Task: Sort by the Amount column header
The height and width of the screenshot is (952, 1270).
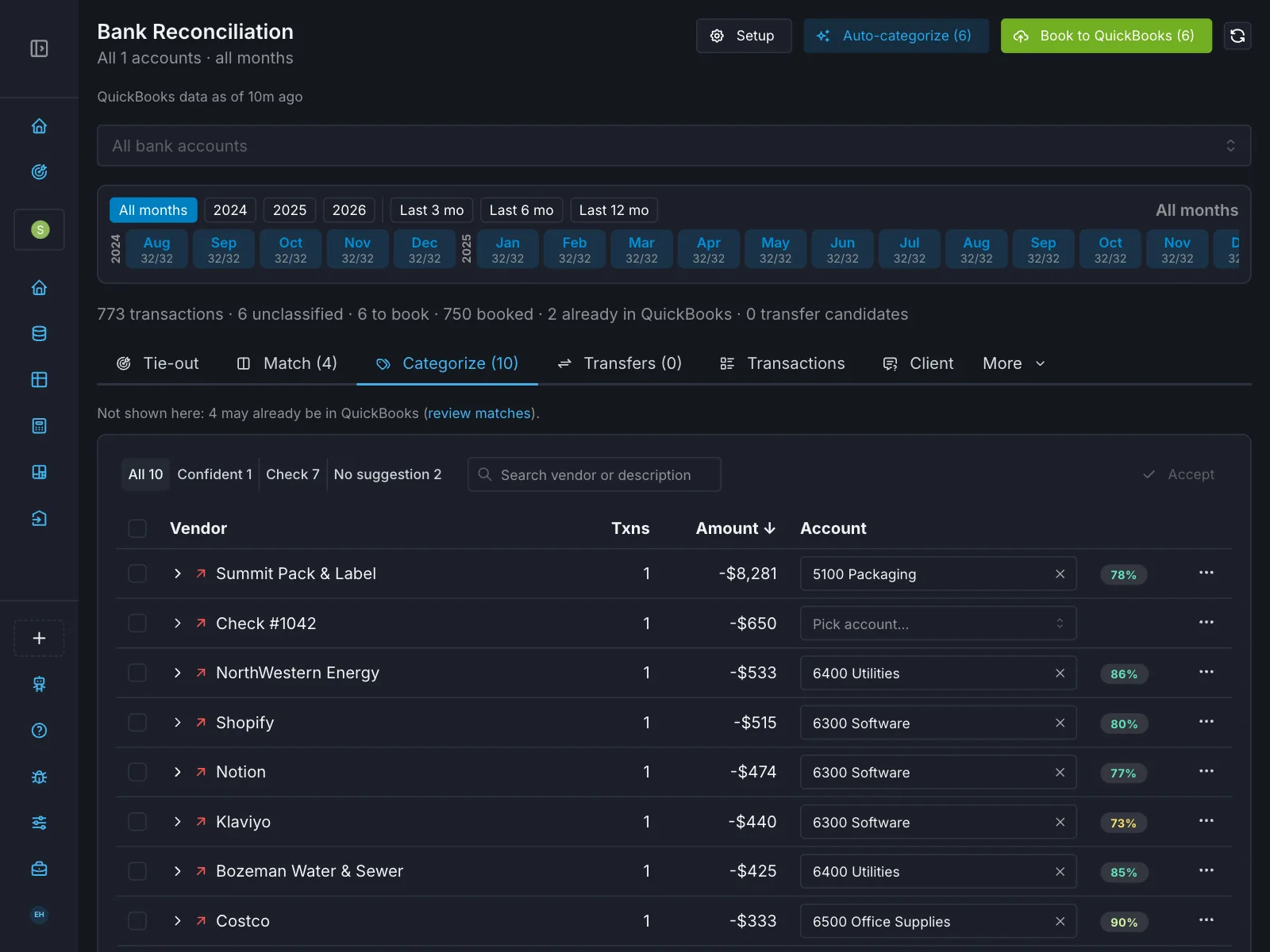Action: [x=735, y=528]
